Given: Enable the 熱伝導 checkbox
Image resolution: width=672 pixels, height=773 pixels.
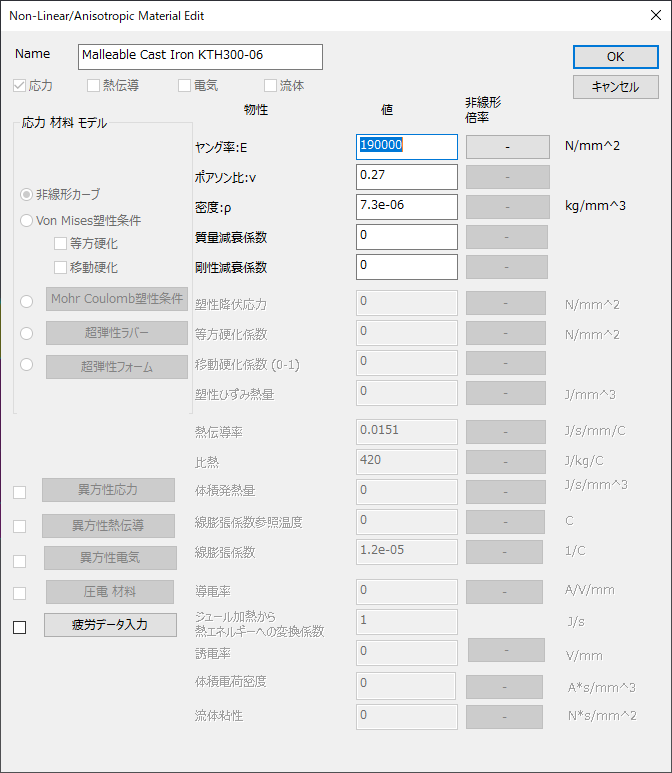Looking at the screenshot, I should click(x=93, y=86).
